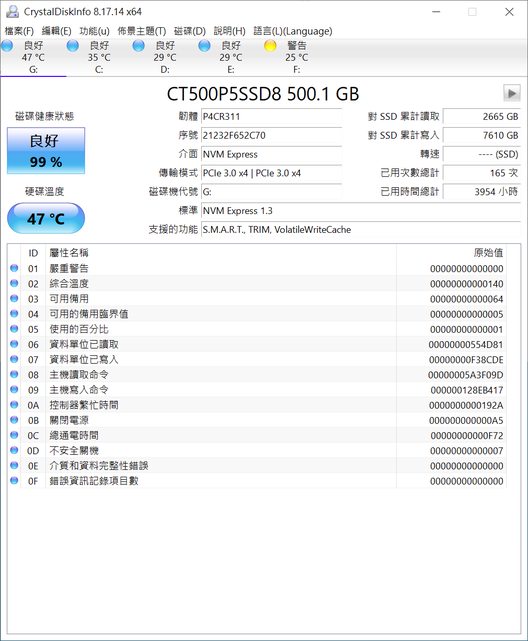528x641 pixels.
Task: Click the 屬性名稱 column header
Action: [x=221, y=253]
